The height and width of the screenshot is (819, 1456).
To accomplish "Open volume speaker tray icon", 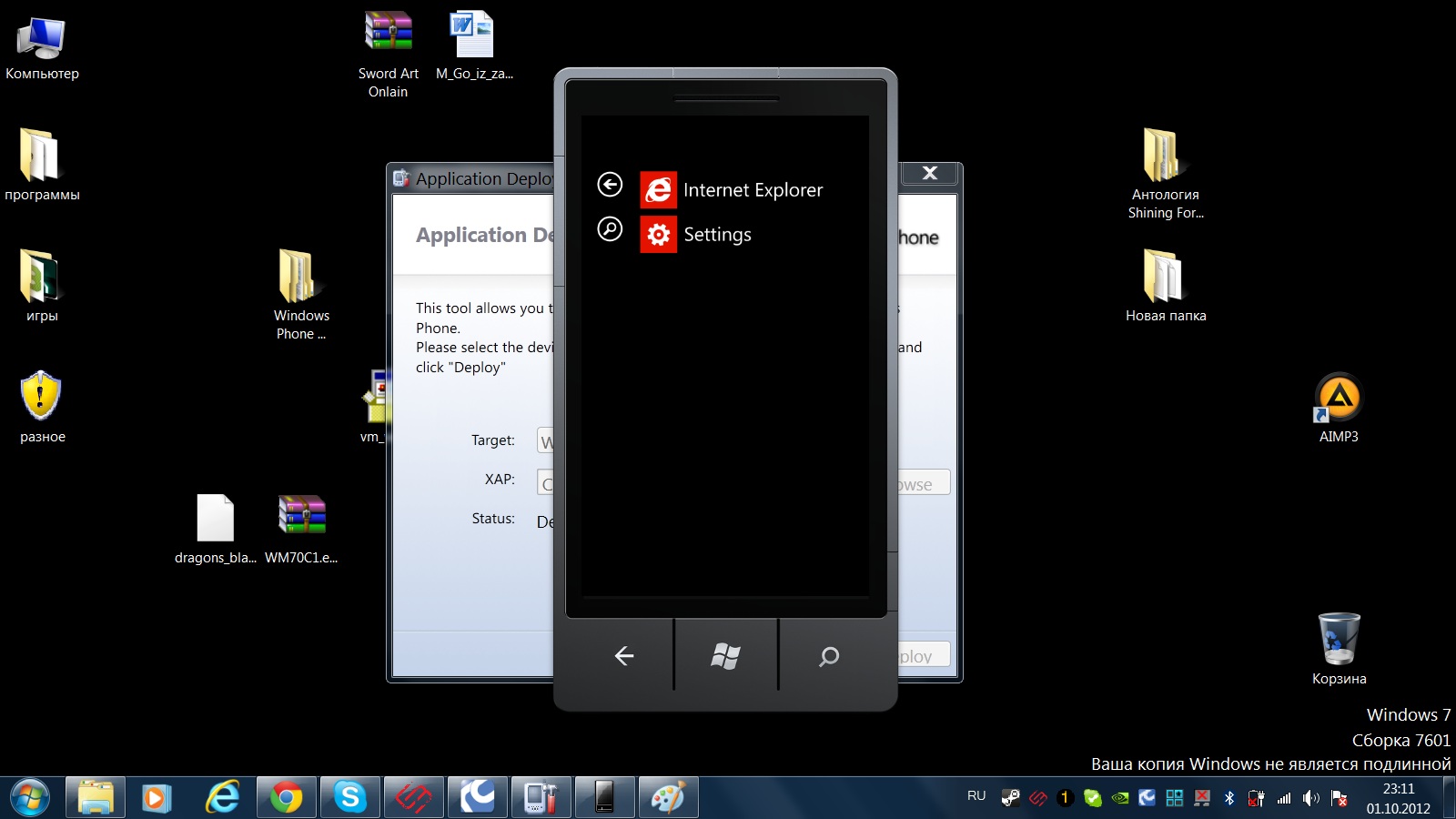I will point(1311,798).
